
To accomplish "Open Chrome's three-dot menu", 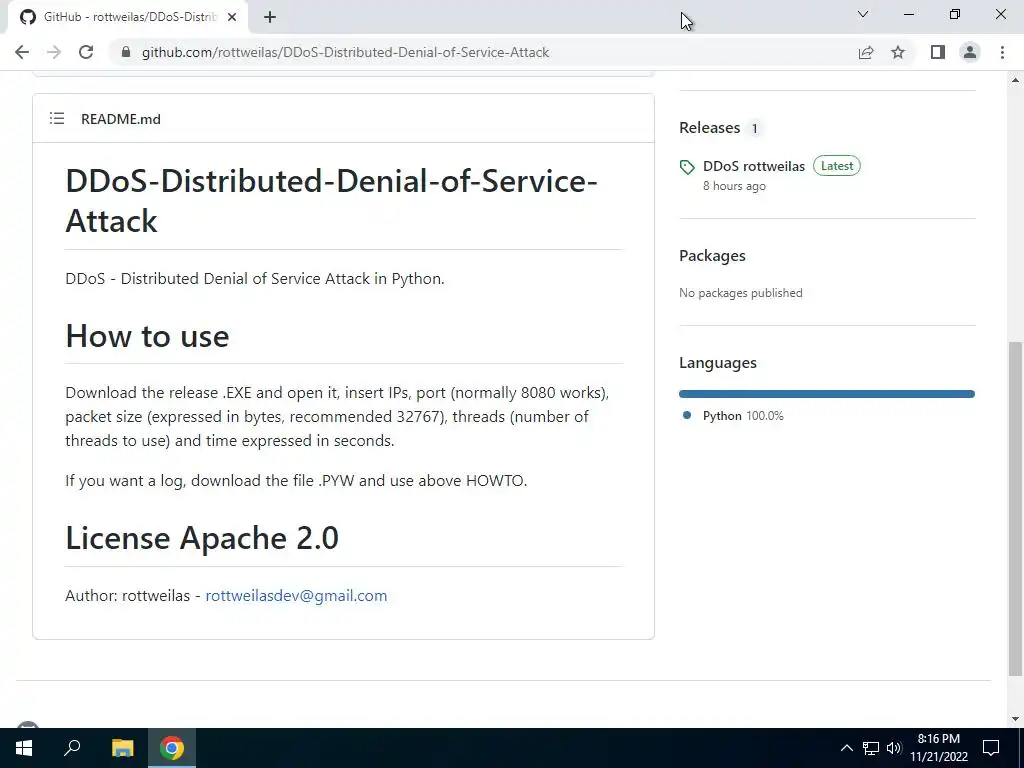I will coord(1002,52).
